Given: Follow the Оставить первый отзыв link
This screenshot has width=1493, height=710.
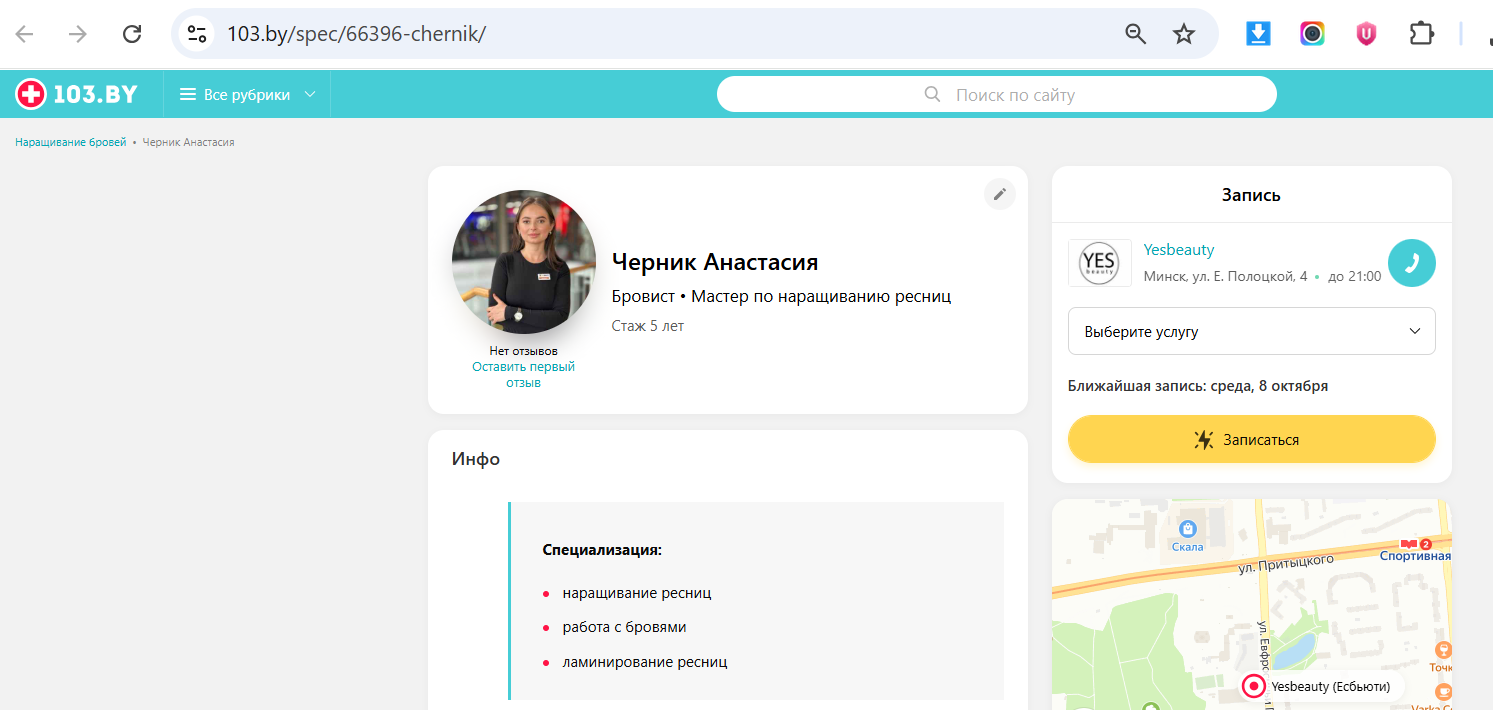Looking at the screenshot, I should pos(523,375).
